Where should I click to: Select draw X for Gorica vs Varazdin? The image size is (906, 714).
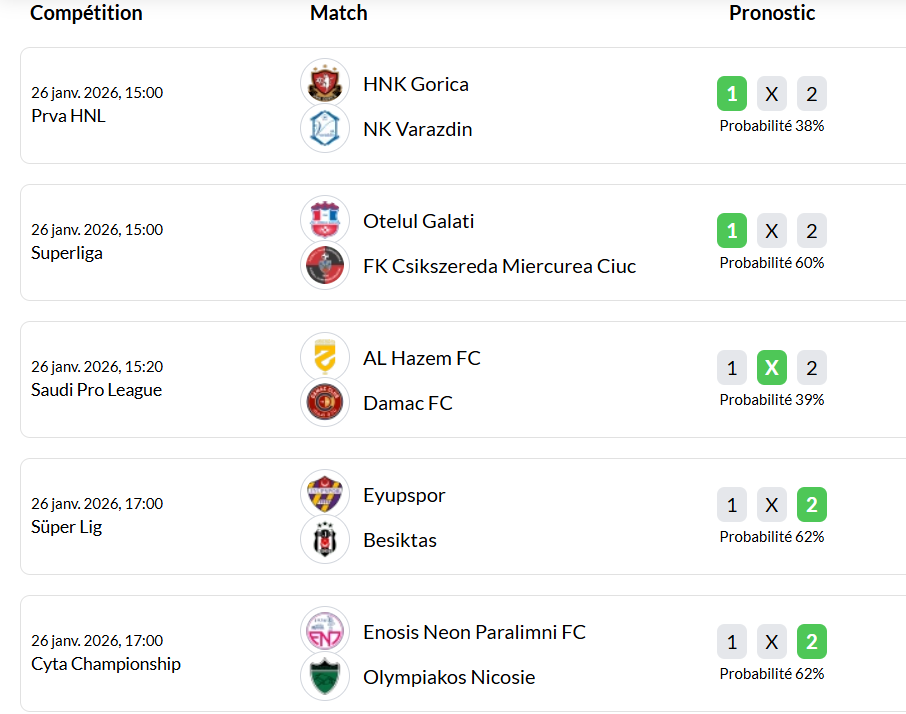click(x=771, y=94)
